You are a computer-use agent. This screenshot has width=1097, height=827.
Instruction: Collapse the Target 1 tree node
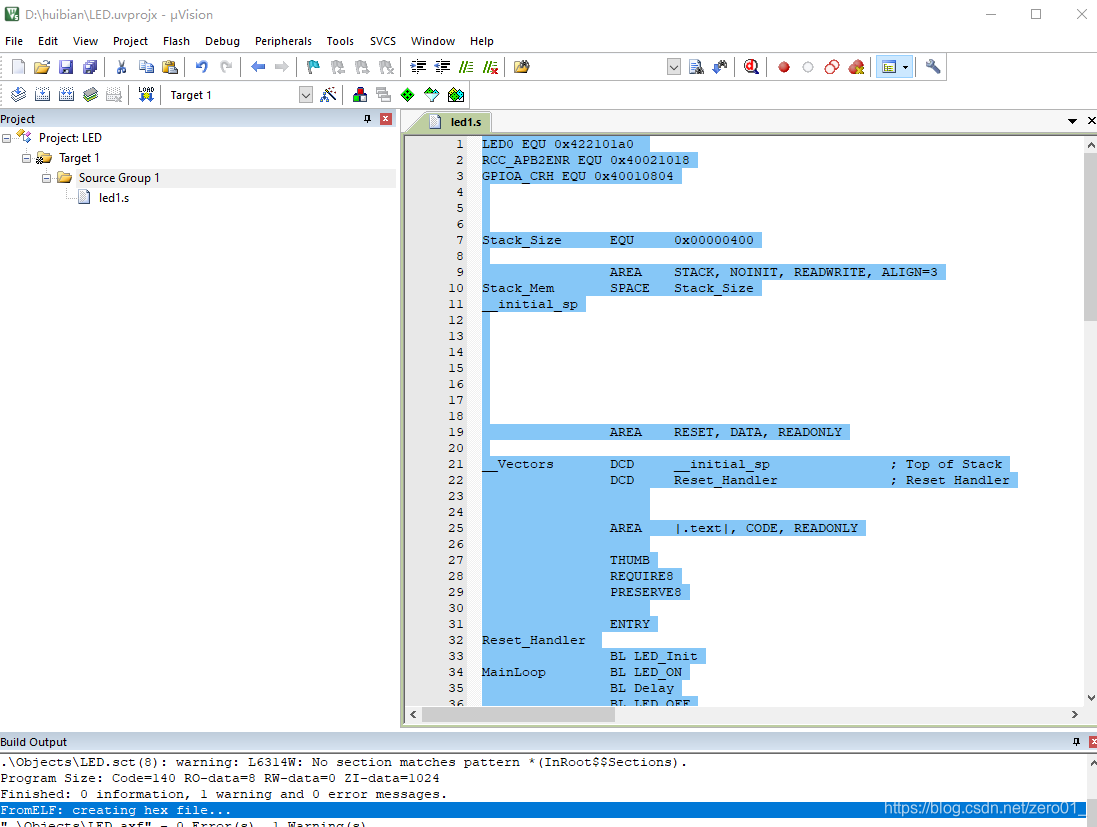coord(27,158)
